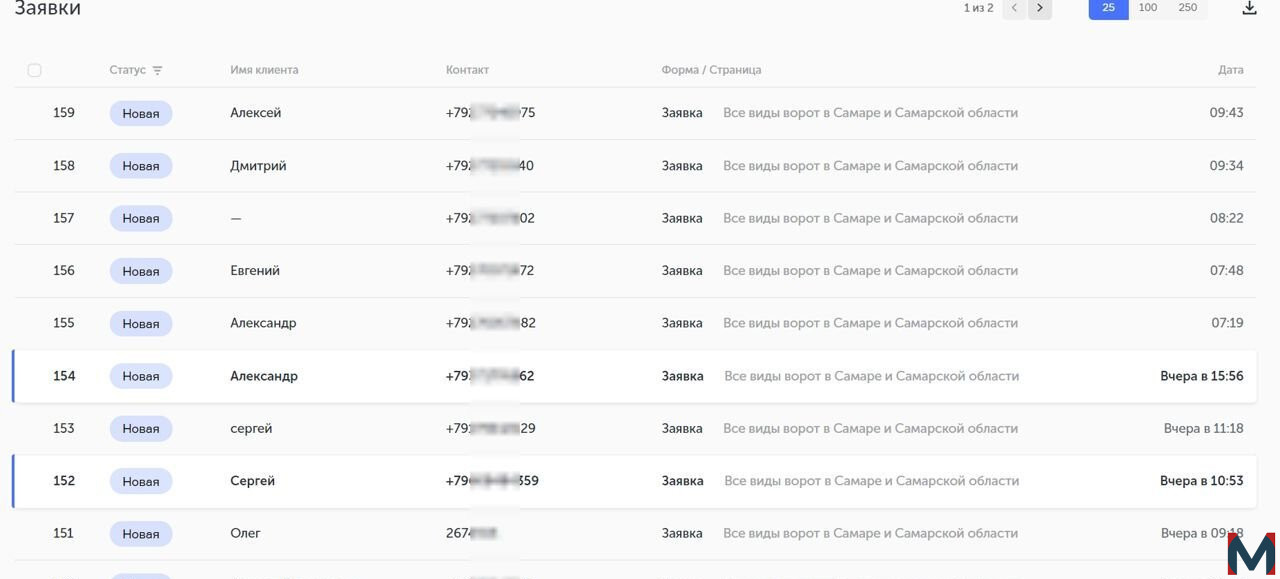
Task: Click the 1 из 2 page indicator
Action: point(978,8)
